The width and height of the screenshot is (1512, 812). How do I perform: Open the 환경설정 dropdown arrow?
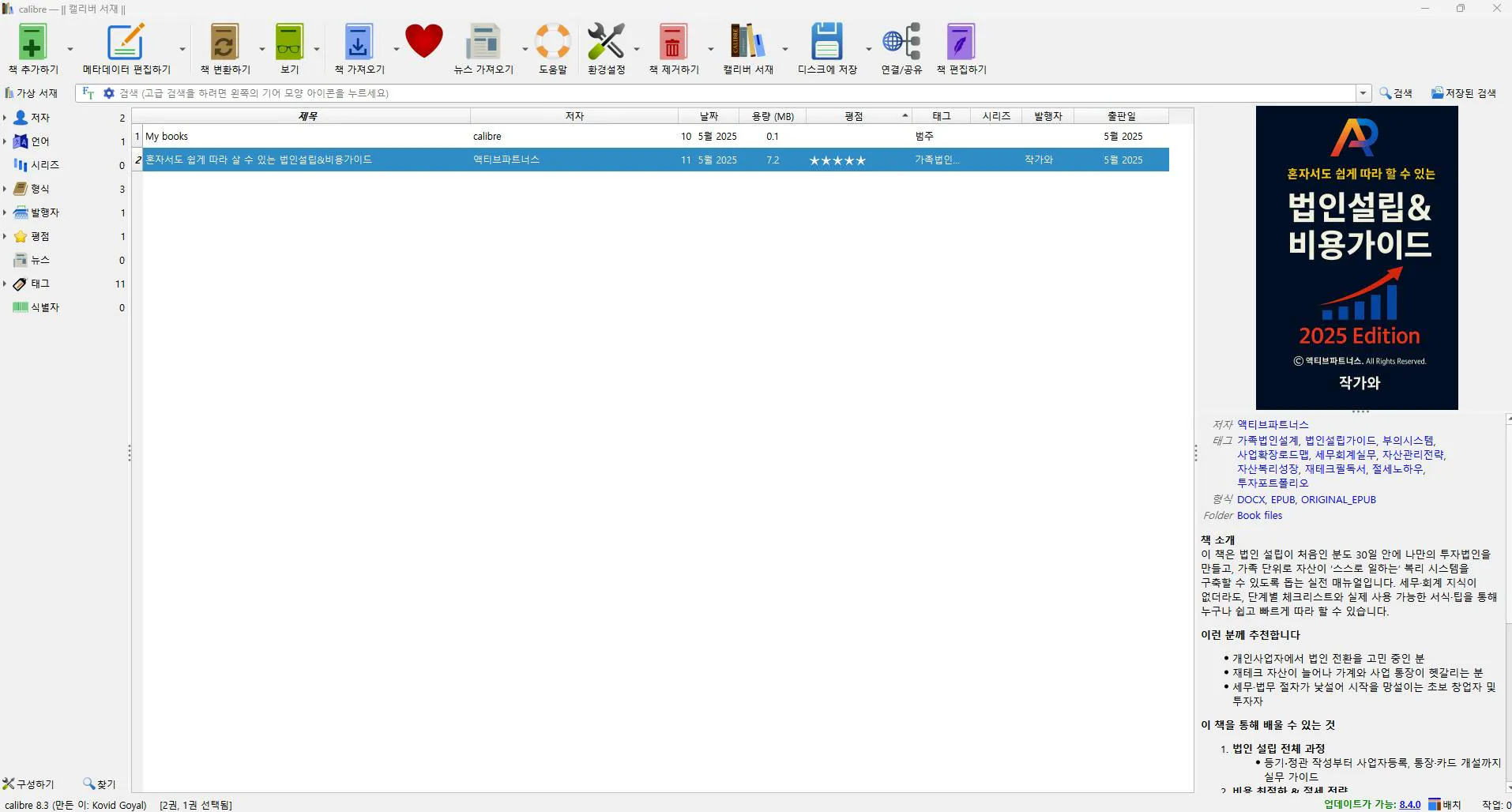click(636, 49)
